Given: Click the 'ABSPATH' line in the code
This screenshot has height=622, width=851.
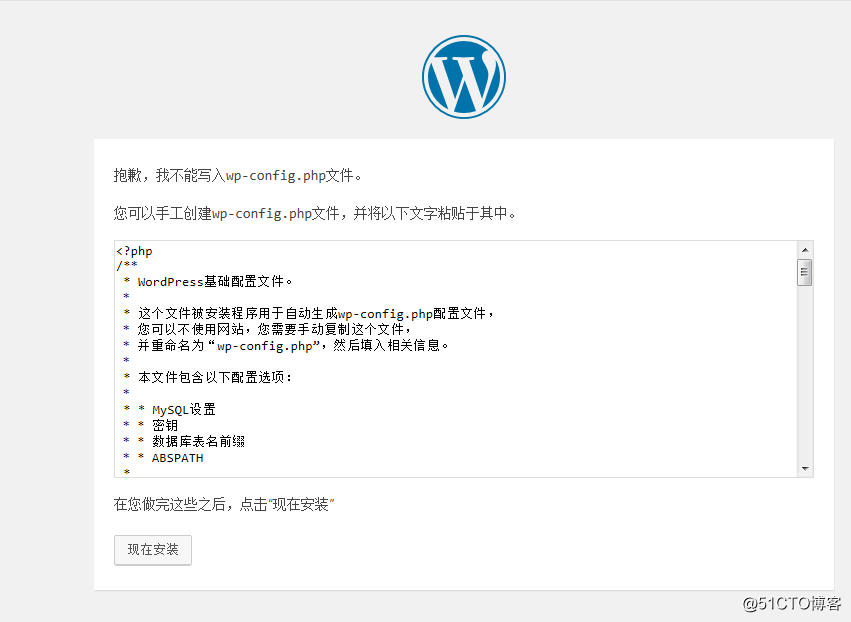Looking at the screenshot, I should [x=177, y=458].
